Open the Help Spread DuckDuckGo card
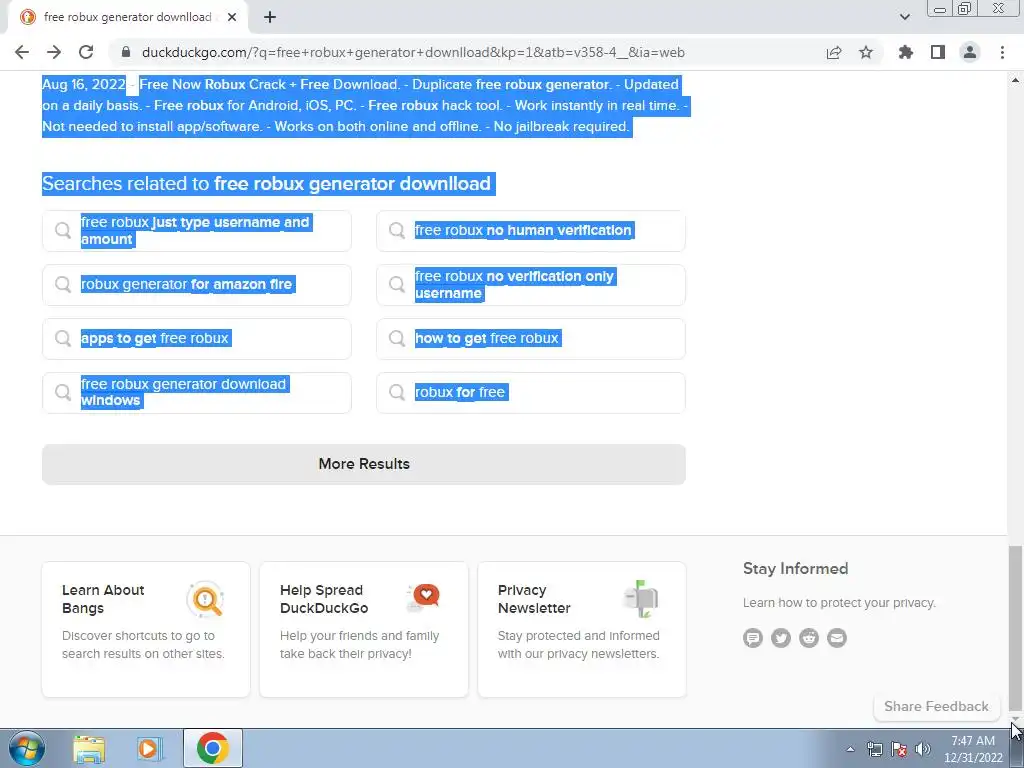Viewport: 1024px width, 768px height. pos(364,630)
